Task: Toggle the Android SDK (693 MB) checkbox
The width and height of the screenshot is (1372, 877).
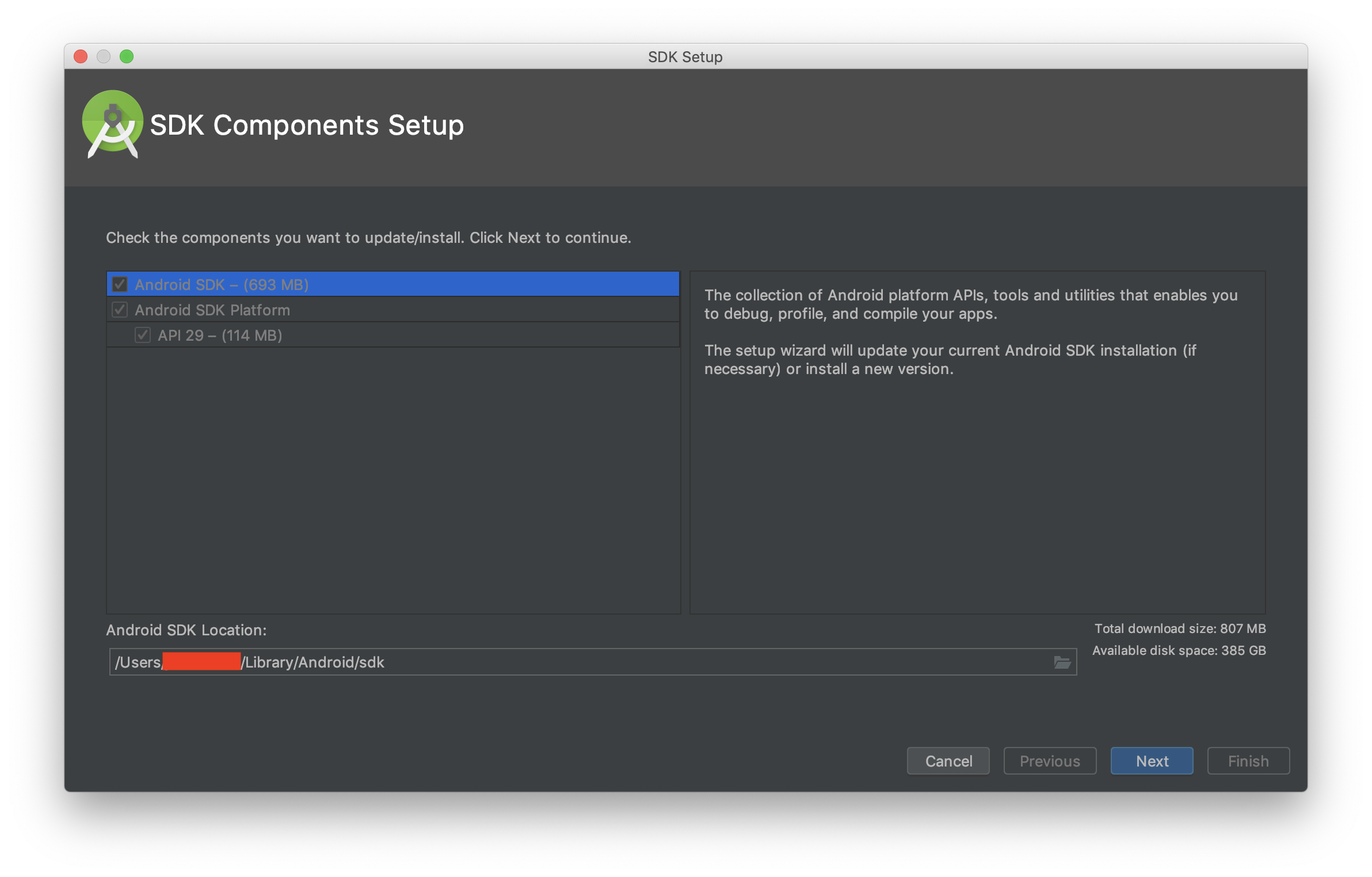Action: point(120,284)
